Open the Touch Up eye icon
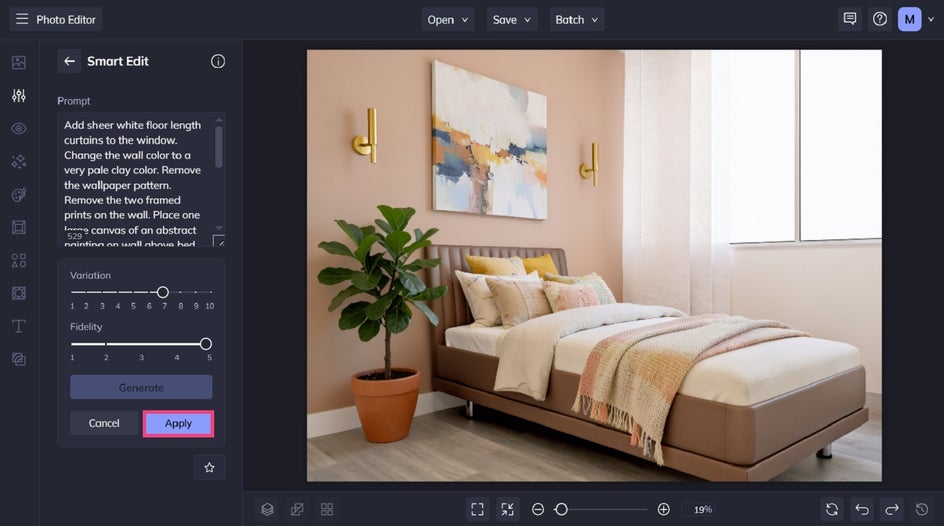 pyautogui.click(x=19, y=128)
